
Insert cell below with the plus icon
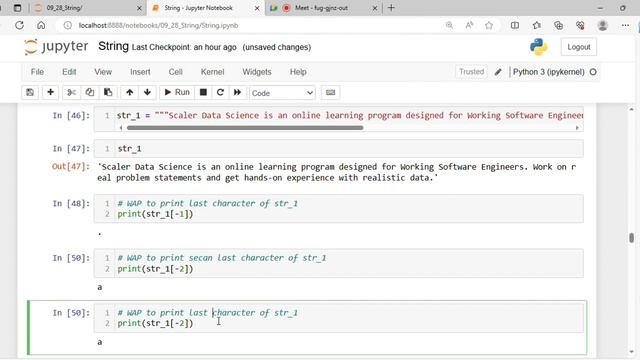click(50, 92)
